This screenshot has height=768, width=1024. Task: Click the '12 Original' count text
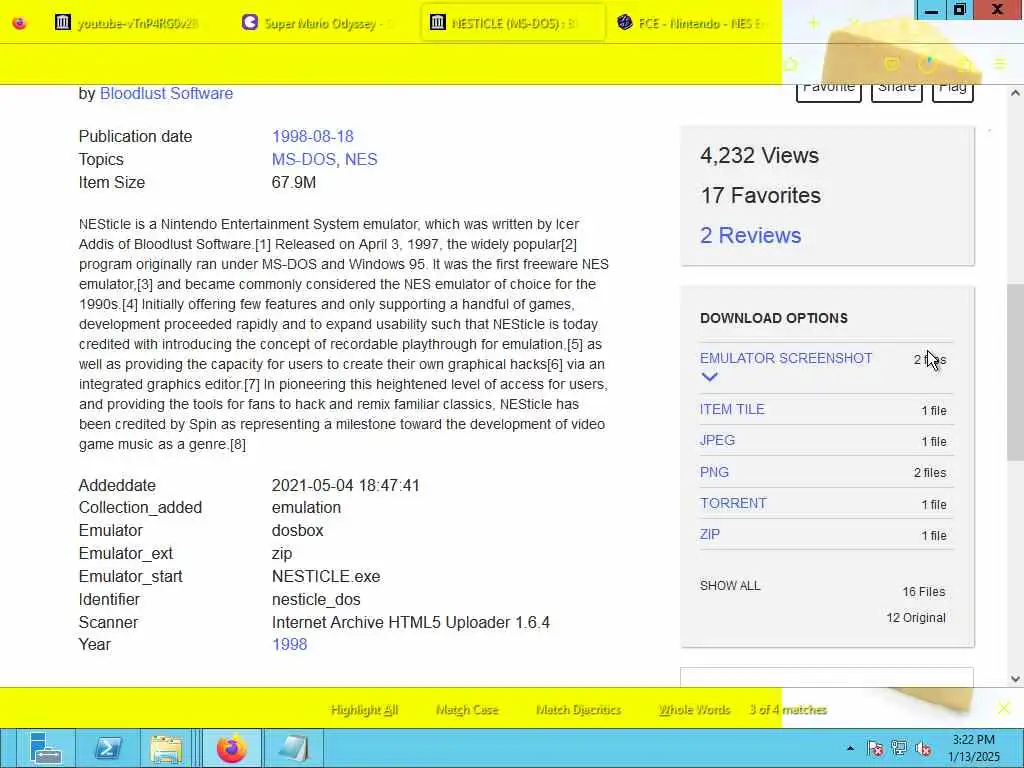click(916, 618)
